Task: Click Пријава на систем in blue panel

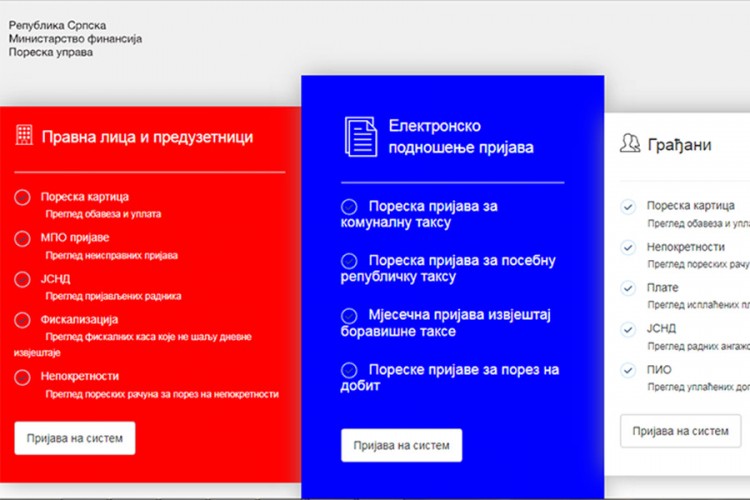Action: [x=401, y=445]
